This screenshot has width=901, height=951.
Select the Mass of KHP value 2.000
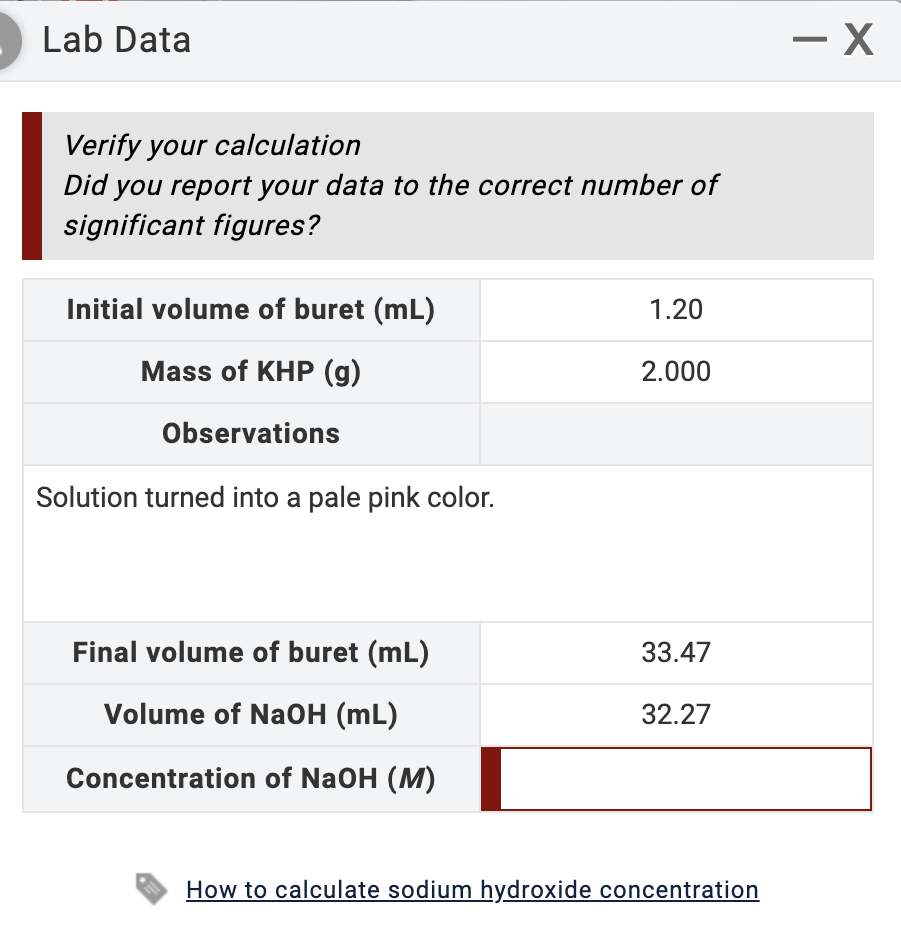tap(676, 371)
